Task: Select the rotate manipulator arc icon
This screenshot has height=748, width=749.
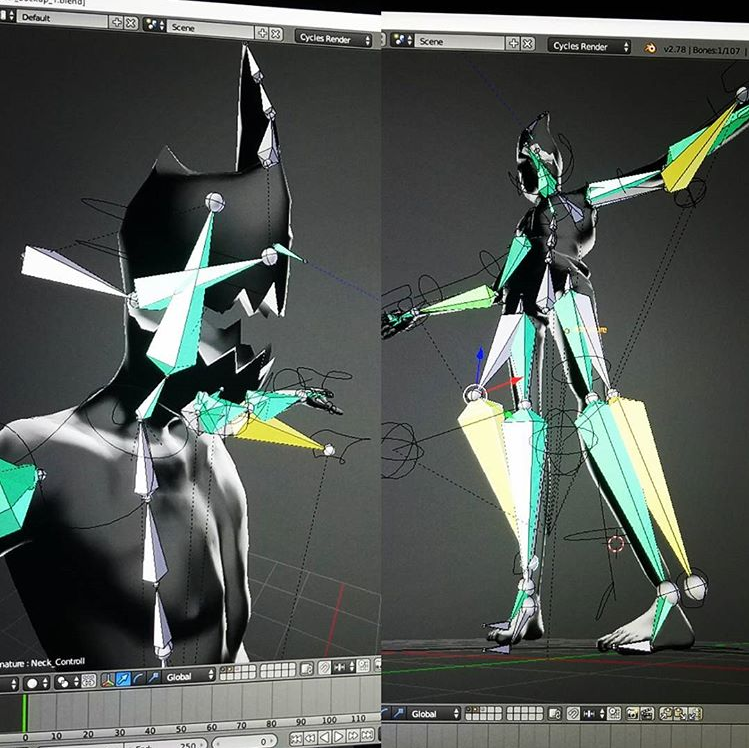Action: click(x=138, y=677)
